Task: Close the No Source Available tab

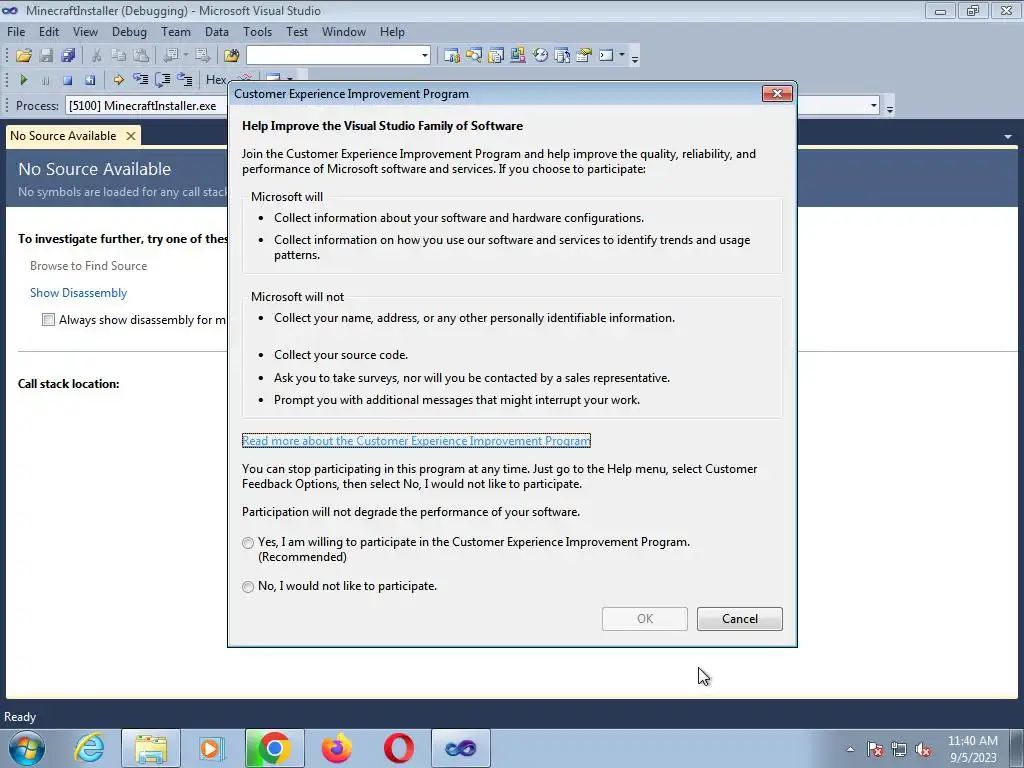Action: point(131,136)
